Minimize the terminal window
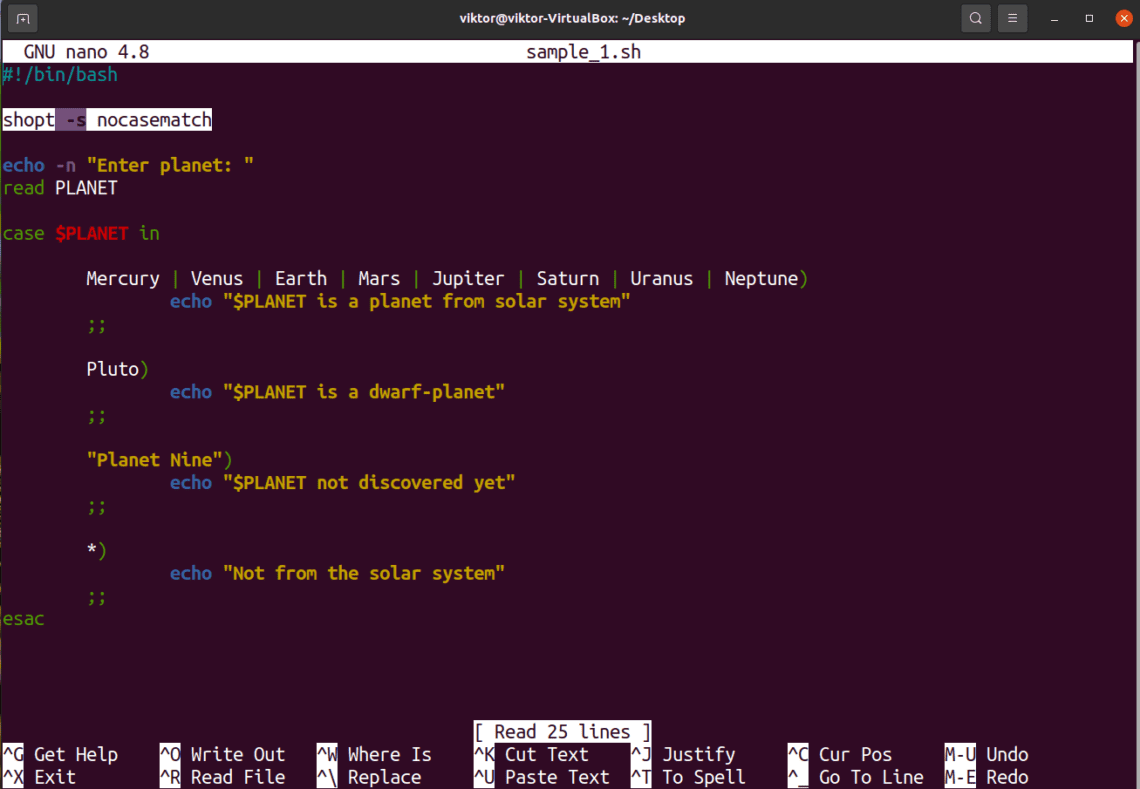 [x=1054, y=19]
